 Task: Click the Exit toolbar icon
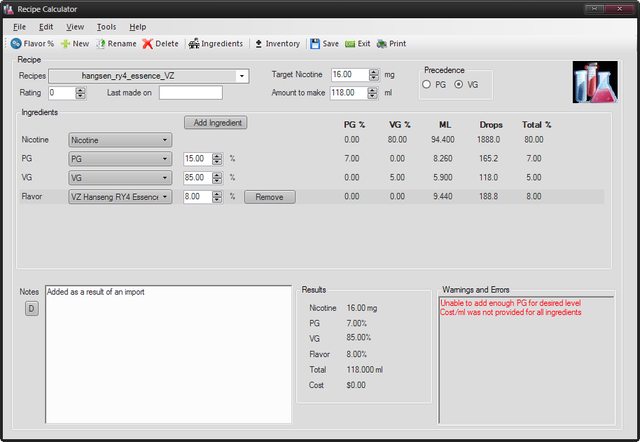coord(350,44)
